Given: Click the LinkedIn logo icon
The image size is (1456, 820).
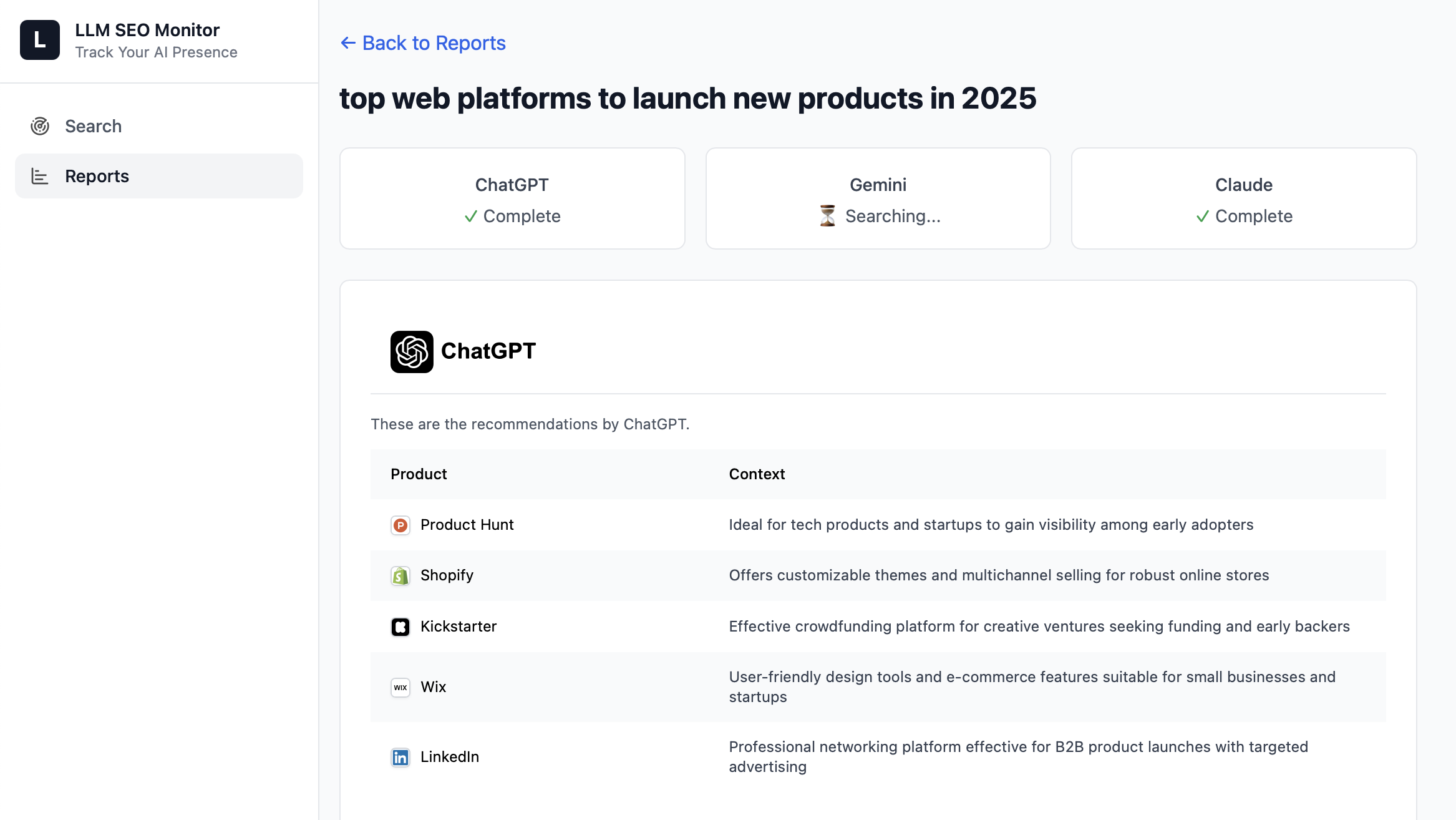Looking at the screenshot, I should [x=400, y=758].
